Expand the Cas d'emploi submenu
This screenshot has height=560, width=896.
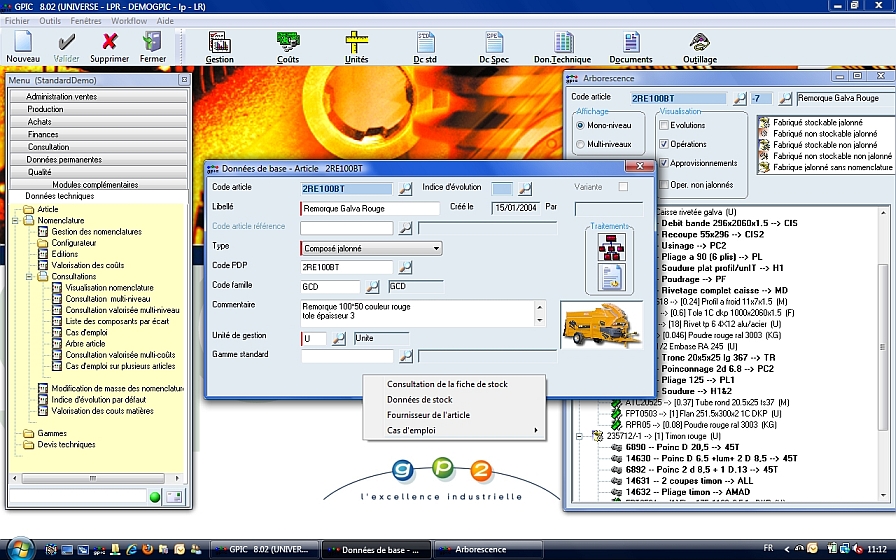tap(455, 430)
